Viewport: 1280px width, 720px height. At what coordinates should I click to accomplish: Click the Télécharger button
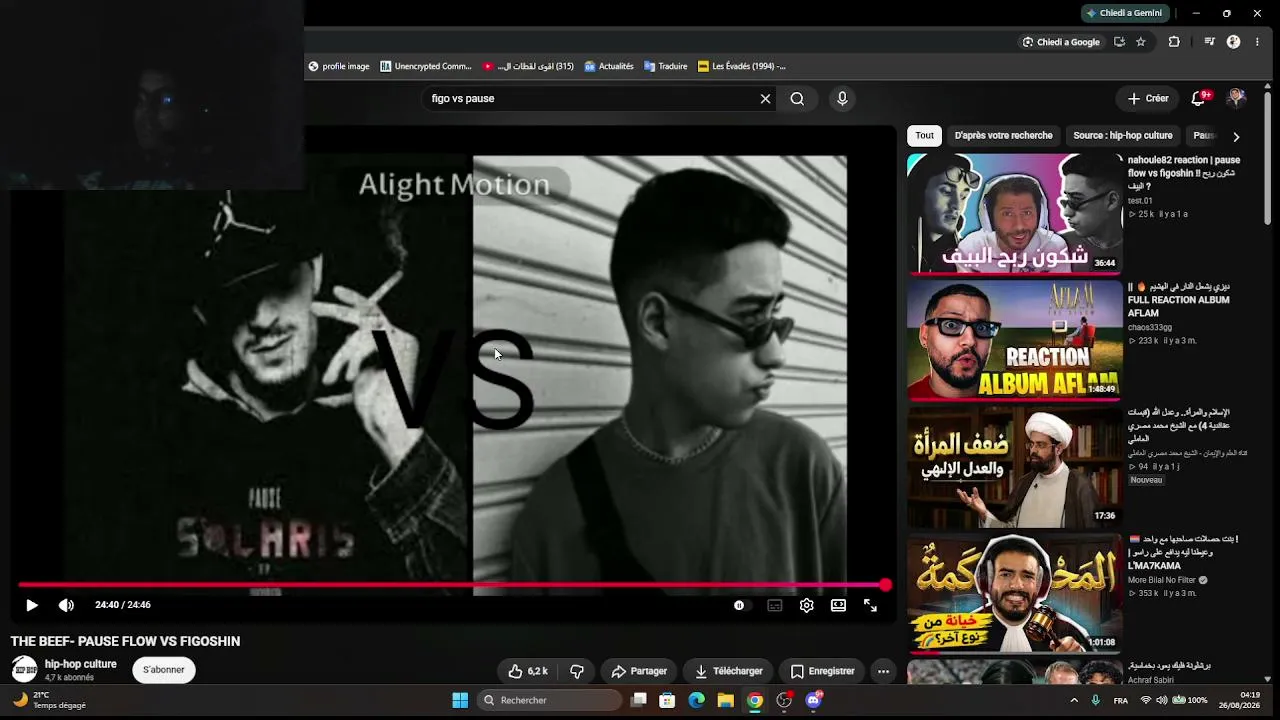pos(729,671)
